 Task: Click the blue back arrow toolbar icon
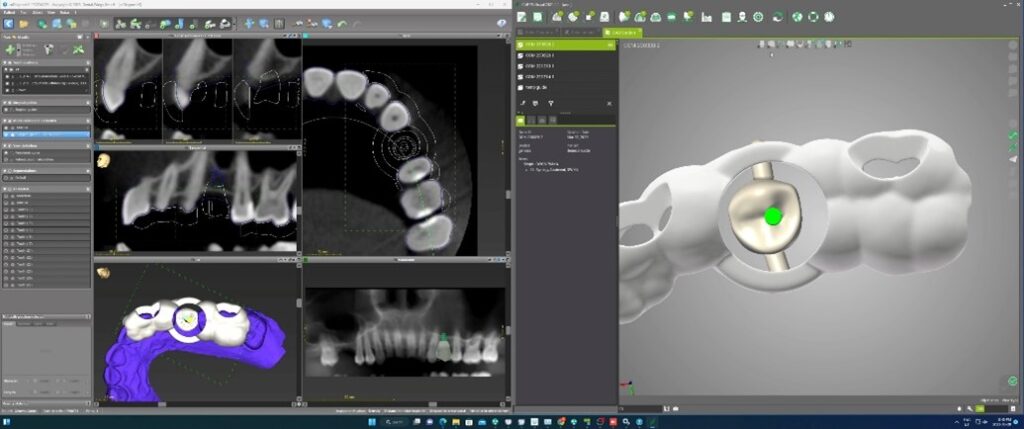8,24
